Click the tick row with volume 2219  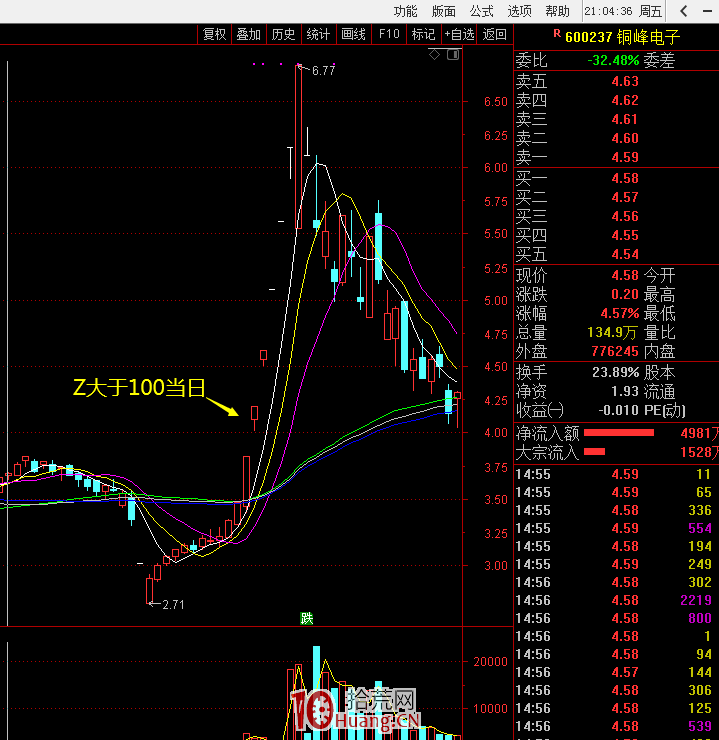coord(616,600)
